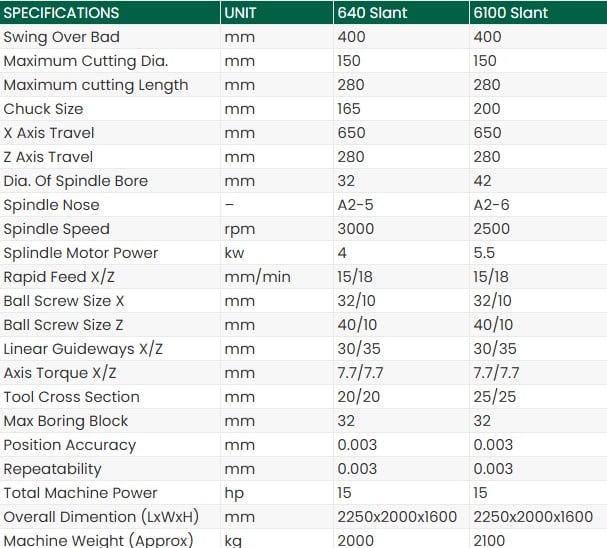Viewport: 607px width, 548px height.
Task: Click the 2000 machine weight value
Action: 356,541
